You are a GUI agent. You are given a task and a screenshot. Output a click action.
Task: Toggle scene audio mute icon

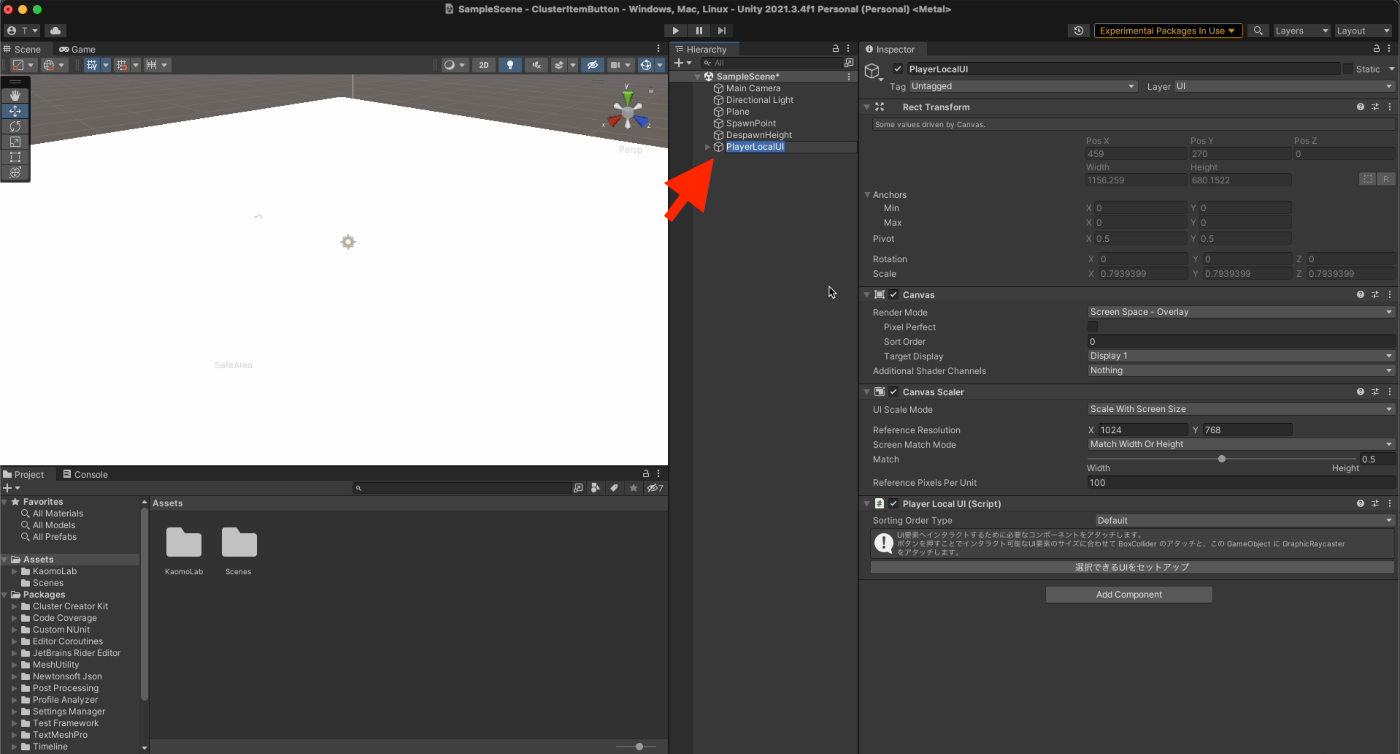[x=536, y=65]
